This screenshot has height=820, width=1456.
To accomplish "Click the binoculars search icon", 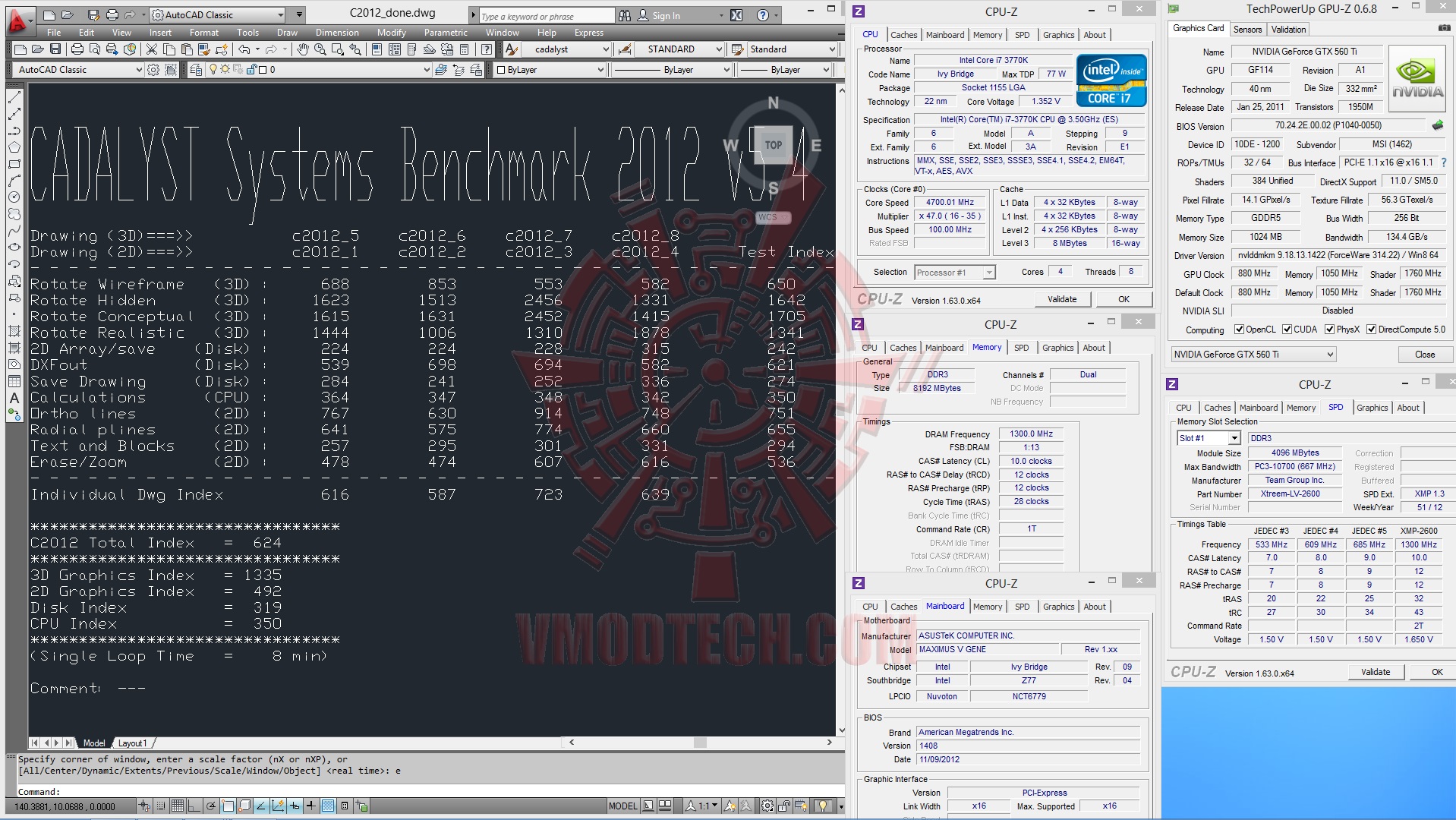I will (x=624, y=15).
